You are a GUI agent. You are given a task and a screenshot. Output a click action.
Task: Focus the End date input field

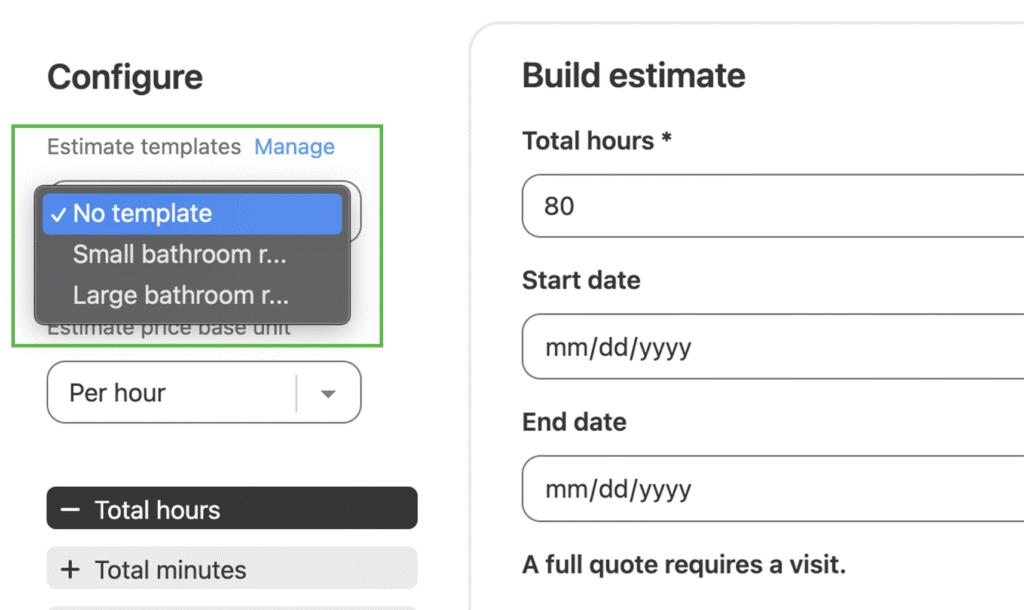coord(770,489)
